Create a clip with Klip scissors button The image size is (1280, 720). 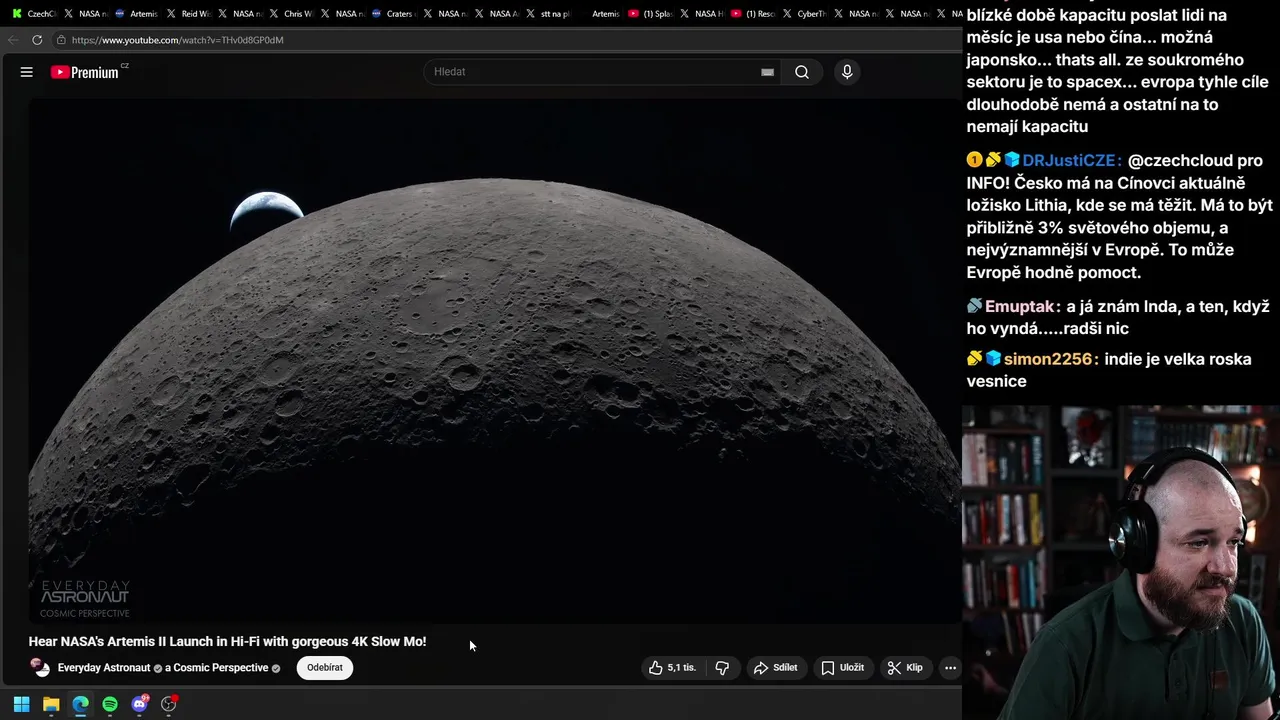click(905, 668)
